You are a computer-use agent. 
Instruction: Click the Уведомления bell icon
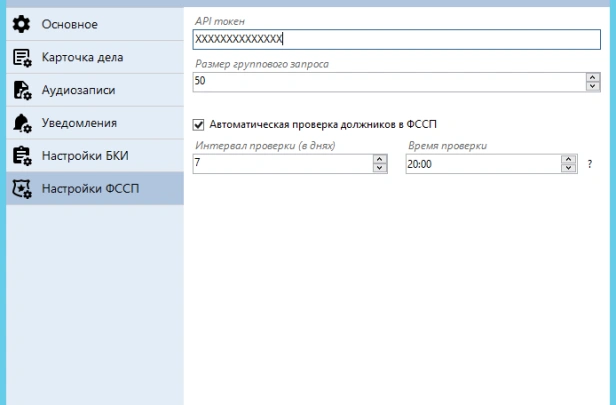[21, 123]
